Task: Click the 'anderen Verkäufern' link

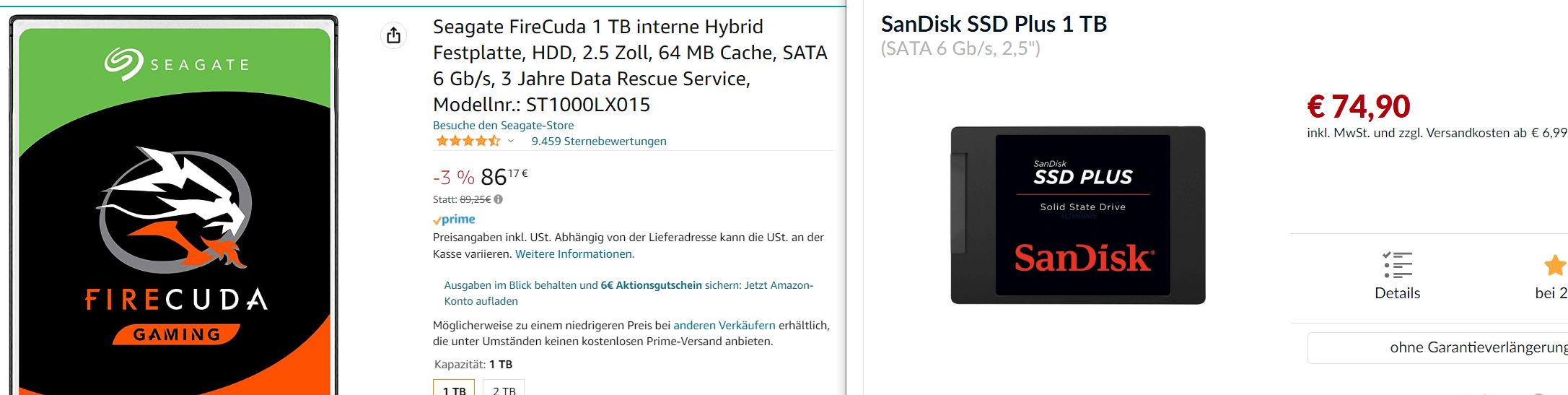Action: (724, 325)
